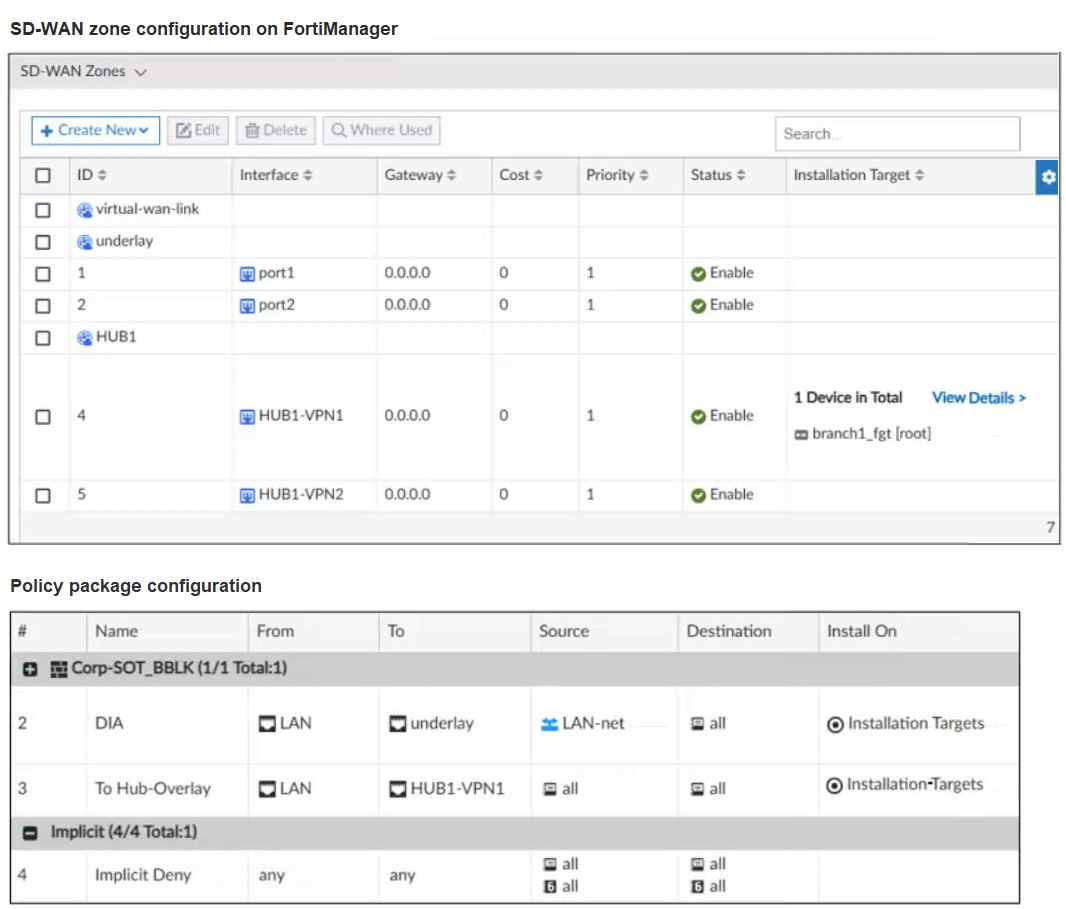Click port2 Enable status check icon

click(x=698, y=306)
